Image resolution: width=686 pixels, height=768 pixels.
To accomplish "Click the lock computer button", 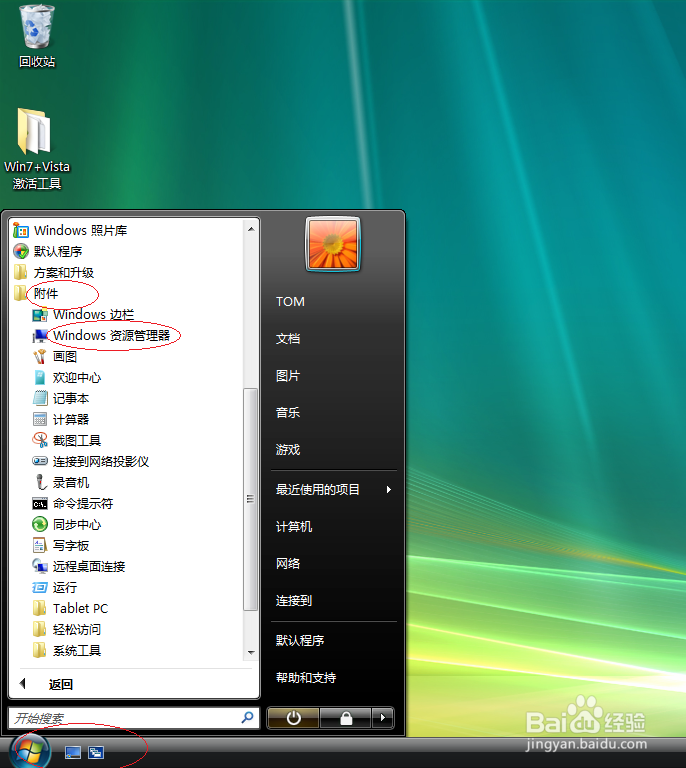I will pyautogui.click(x=346, y=718).
